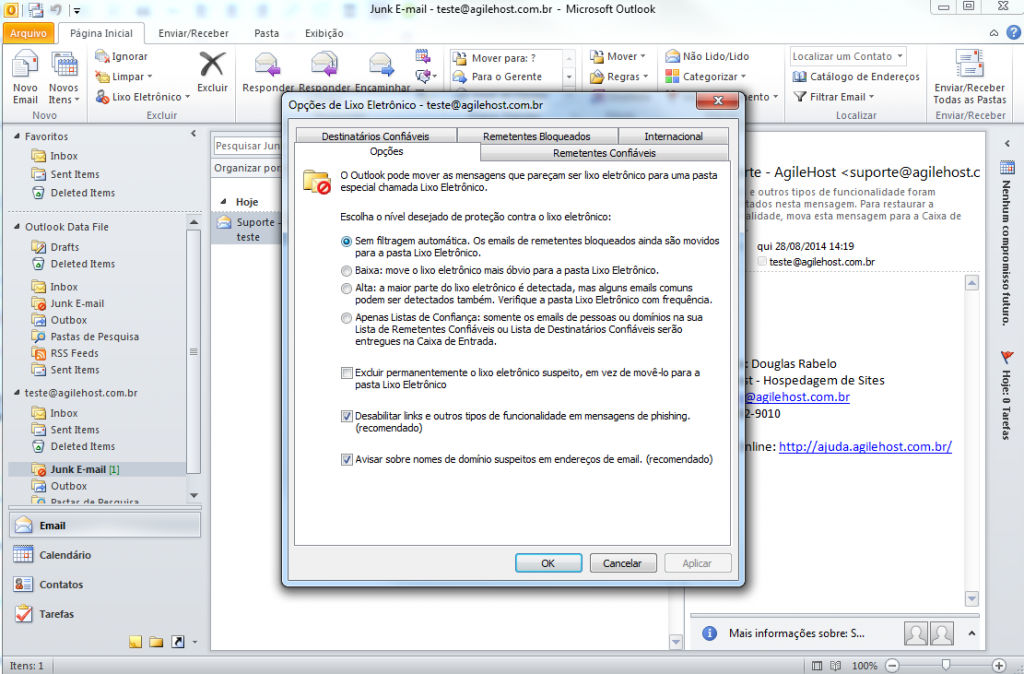Open the Novos Itens icon
1024x674 pixels.
coord(64,66)
